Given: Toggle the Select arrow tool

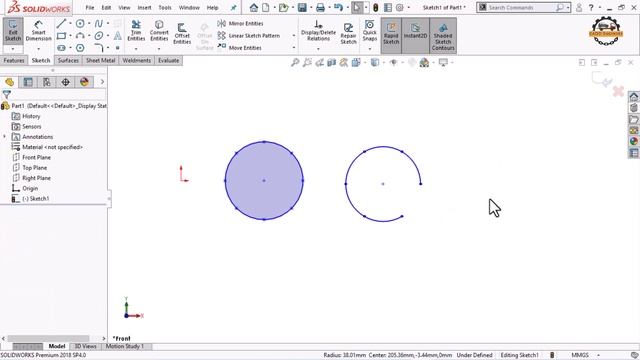Looking at the screenshot, I should click(357, 7).
